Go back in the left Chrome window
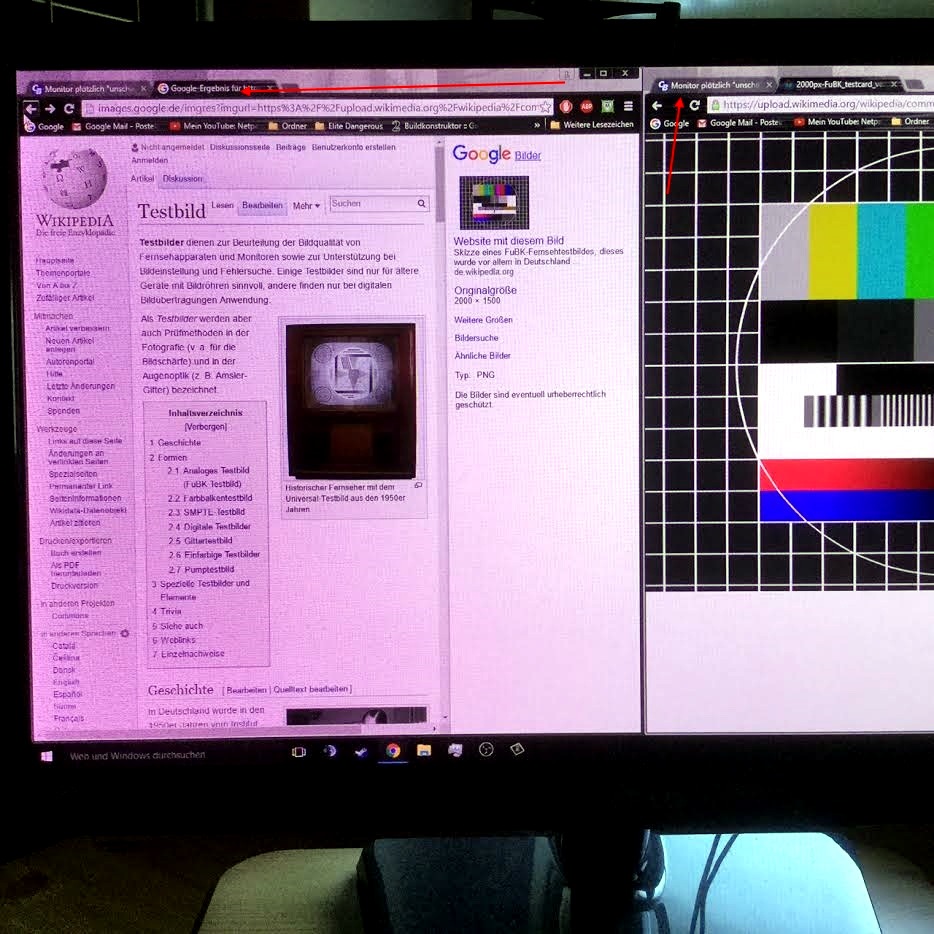This screenshot has width=934, height=934. 31,108
